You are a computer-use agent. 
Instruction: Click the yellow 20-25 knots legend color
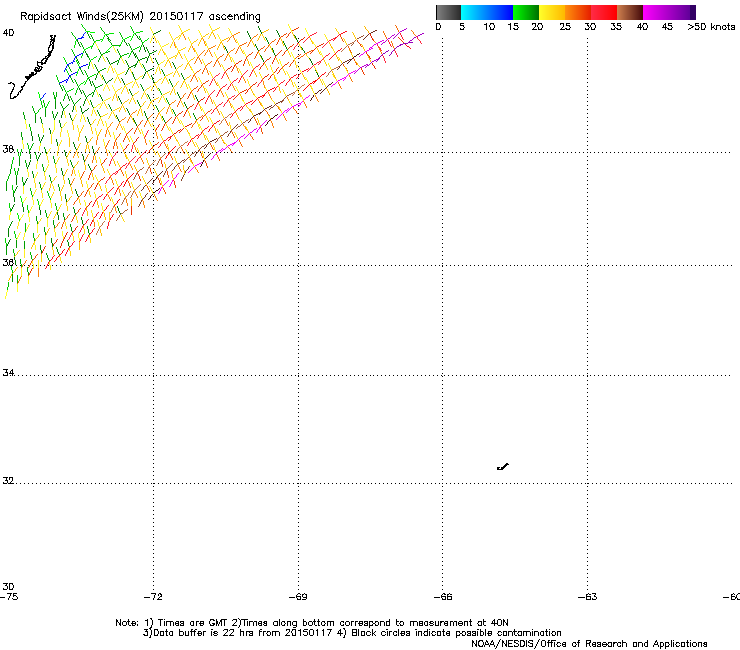(552, 12)
